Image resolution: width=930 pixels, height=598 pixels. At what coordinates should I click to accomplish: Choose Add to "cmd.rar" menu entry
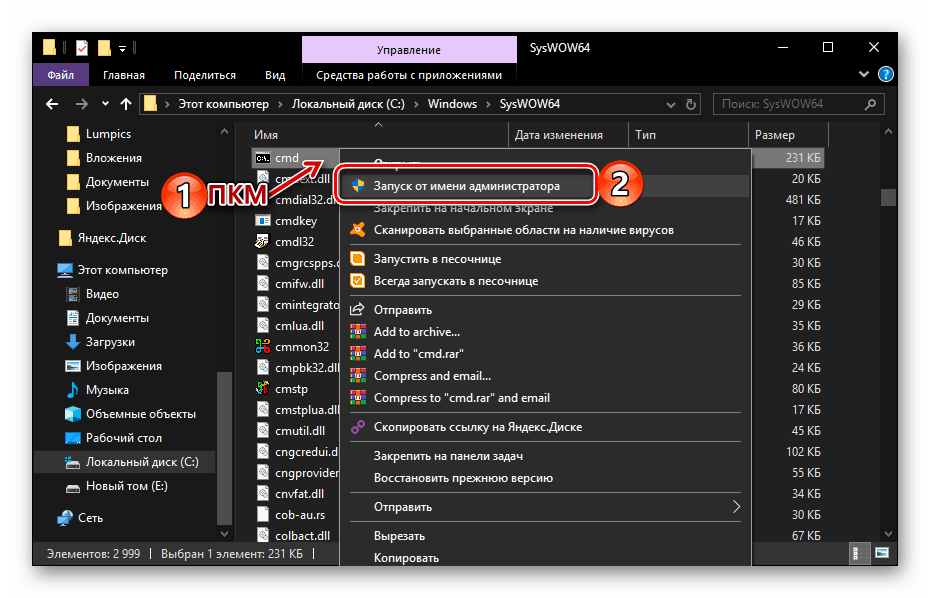point(419,354)
